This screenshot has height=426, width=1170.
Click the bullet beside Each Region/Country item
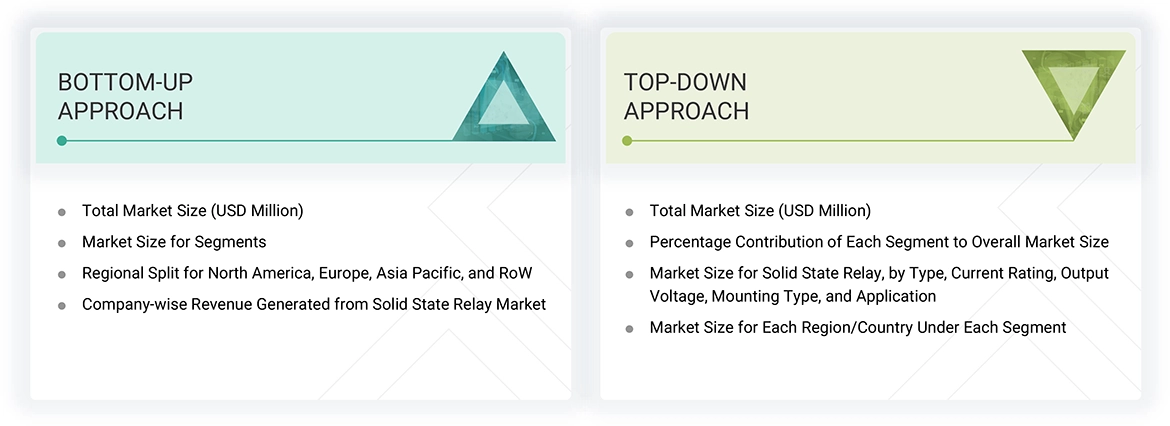click(x=629, y=328)
